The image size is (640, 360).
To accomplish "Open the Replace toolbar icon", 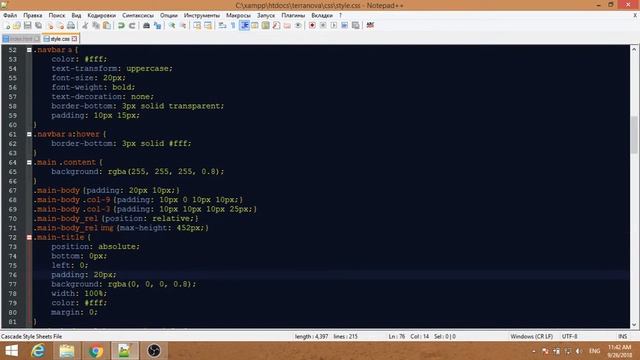I will [157, 26].
